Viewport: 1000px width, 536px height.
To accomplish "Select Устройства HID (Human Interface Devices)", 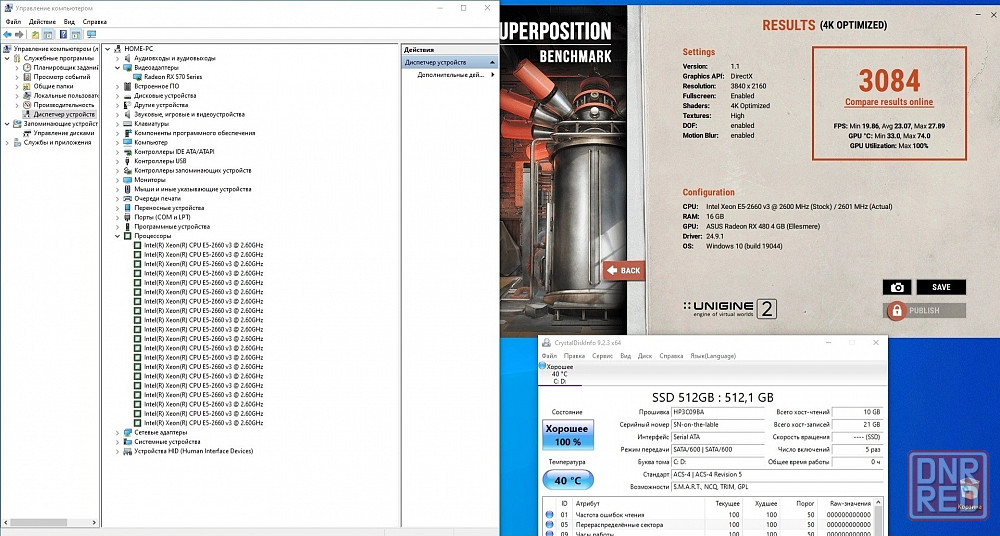I will 193,451.
